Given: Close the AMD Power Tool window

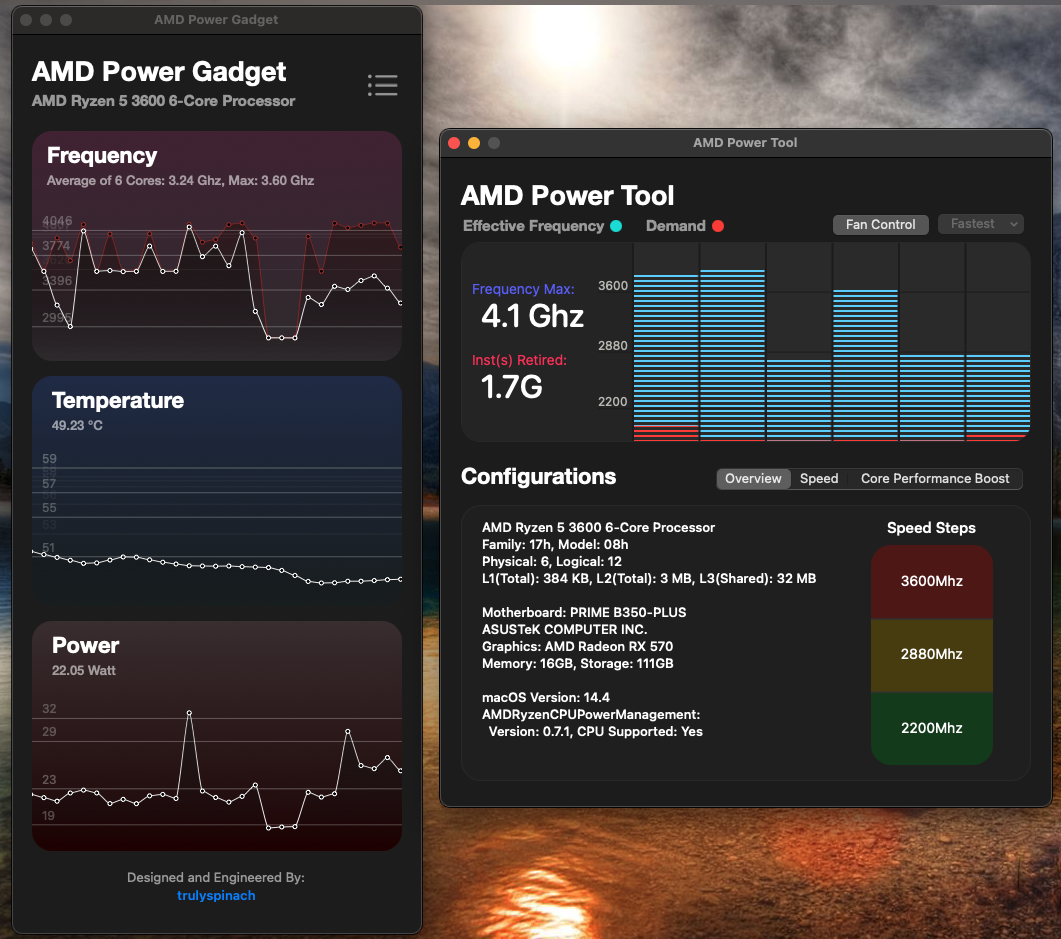Looking at the screenshot, I should click(x=454, y=143).
